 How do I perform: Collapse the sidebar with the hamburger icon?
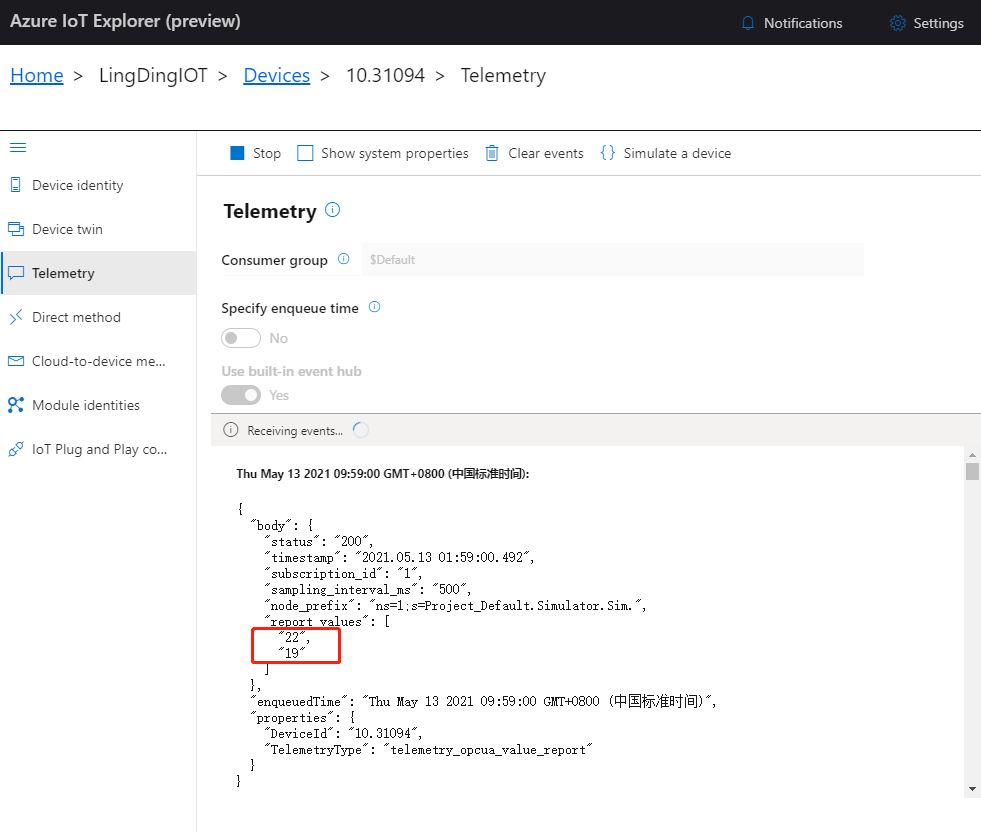(x=18, y=148)
